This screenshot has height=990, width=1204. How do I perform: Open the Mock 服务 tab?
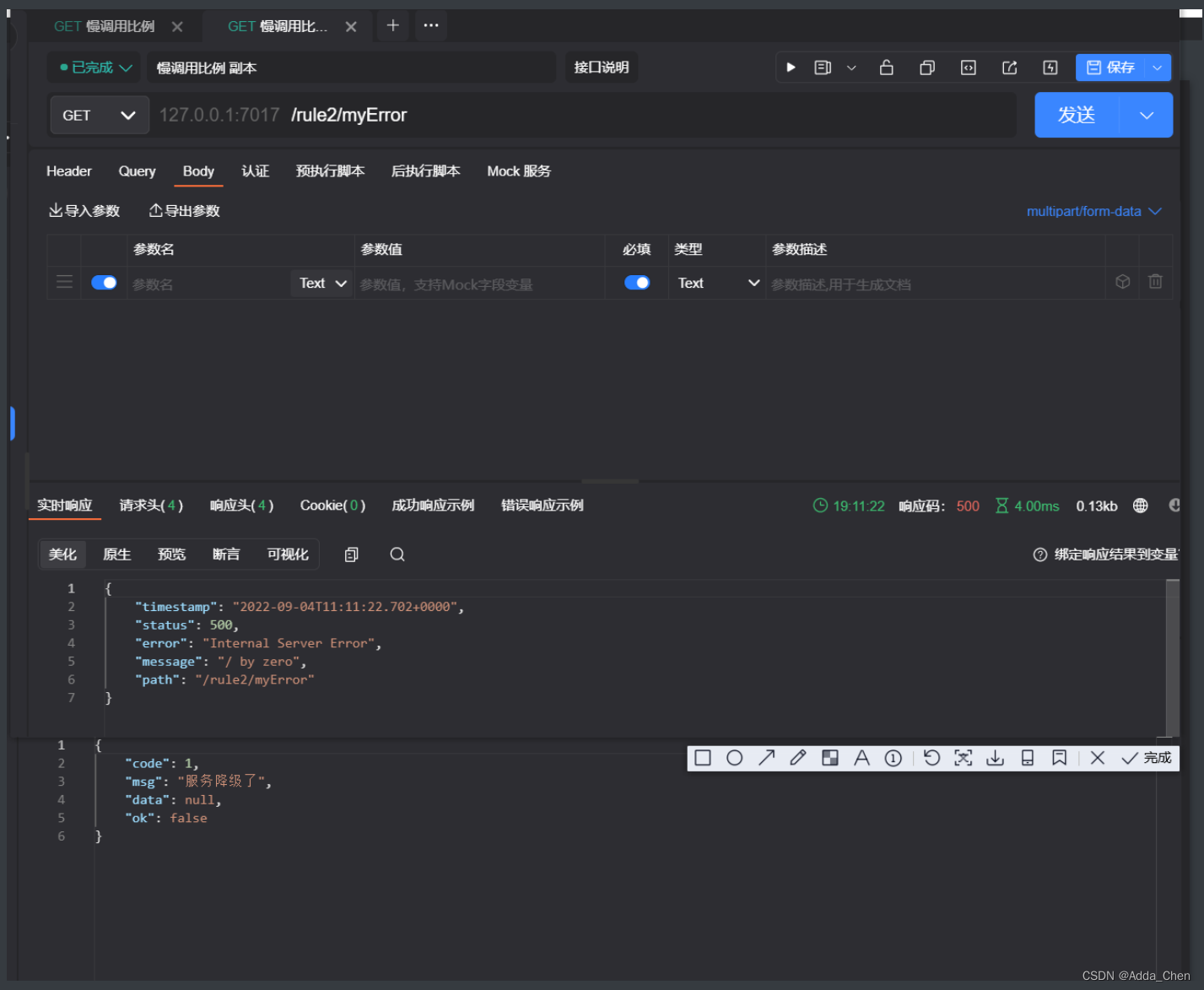click(x=519, y=171)
